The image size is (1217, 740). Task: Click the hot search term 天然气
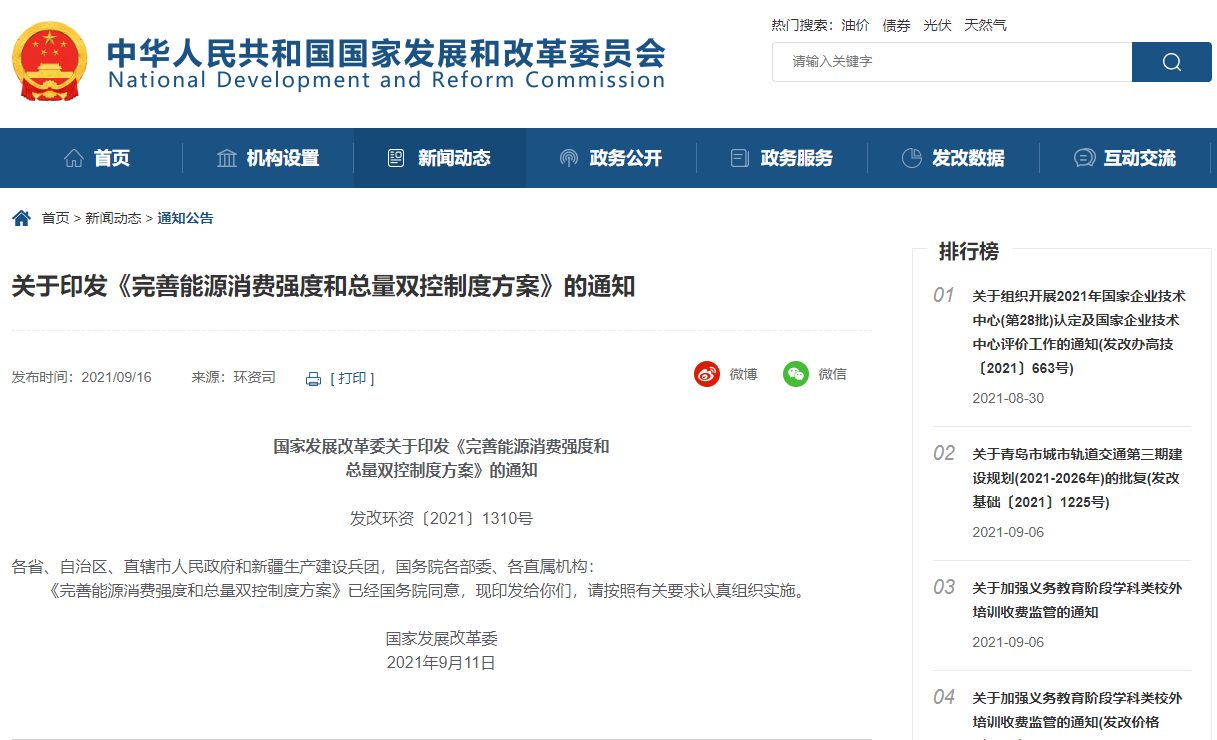coord(985,25)
